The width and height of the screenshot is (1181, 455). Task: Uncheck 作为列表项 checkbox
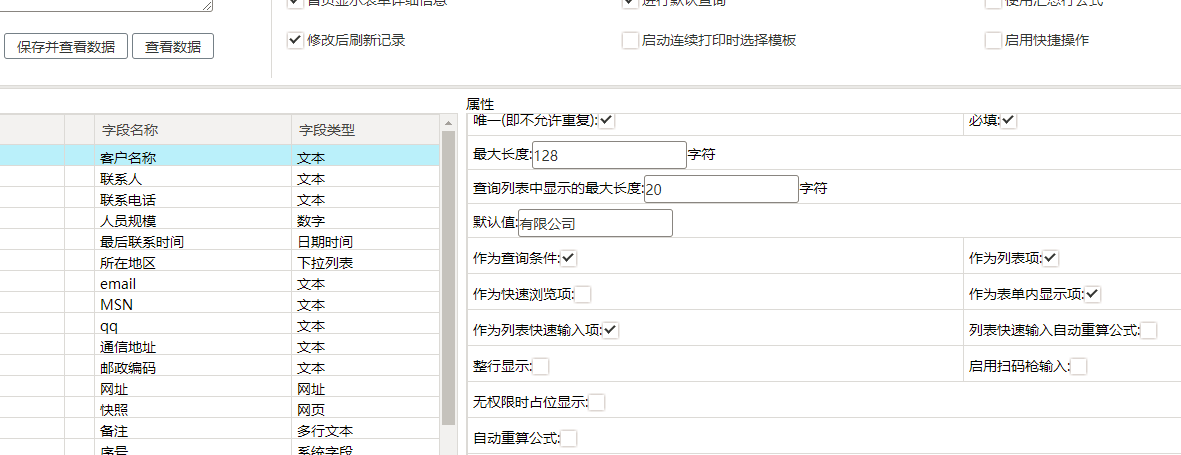click(x=1051, y=258)
